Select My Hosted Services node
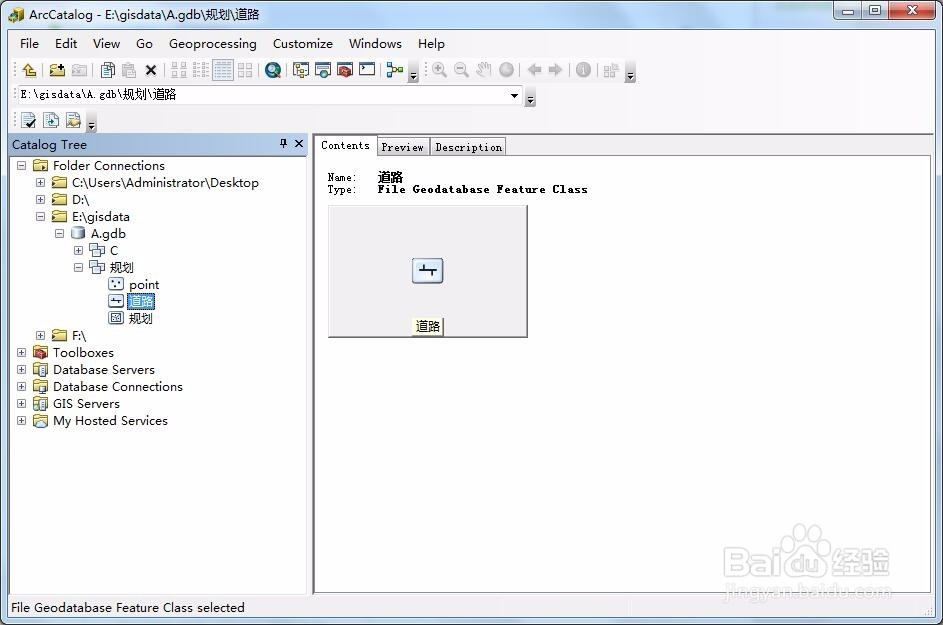The height and width of the screenshot is (625, 943). pyautogui.click(x=110, y=420)
